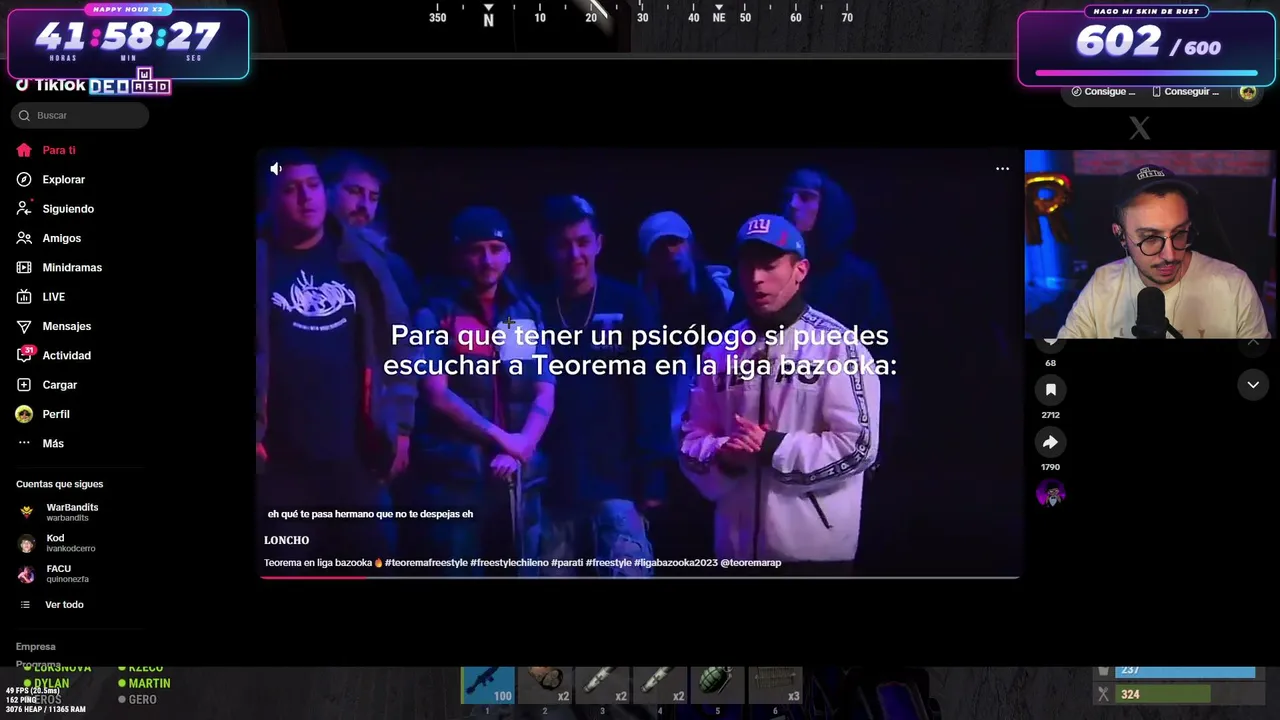This screenshot has height=720, width=1280.
Task: Click the 602 / 600 goal progress bar
Action: pyautogui.click(x=1147, y=73)
